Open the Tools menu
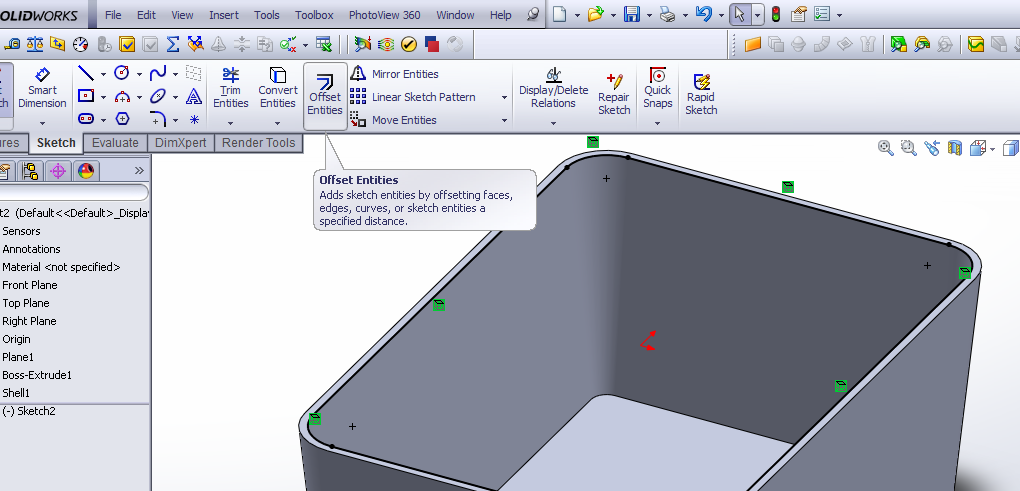Screen dimensions: 1020x491 267,15
